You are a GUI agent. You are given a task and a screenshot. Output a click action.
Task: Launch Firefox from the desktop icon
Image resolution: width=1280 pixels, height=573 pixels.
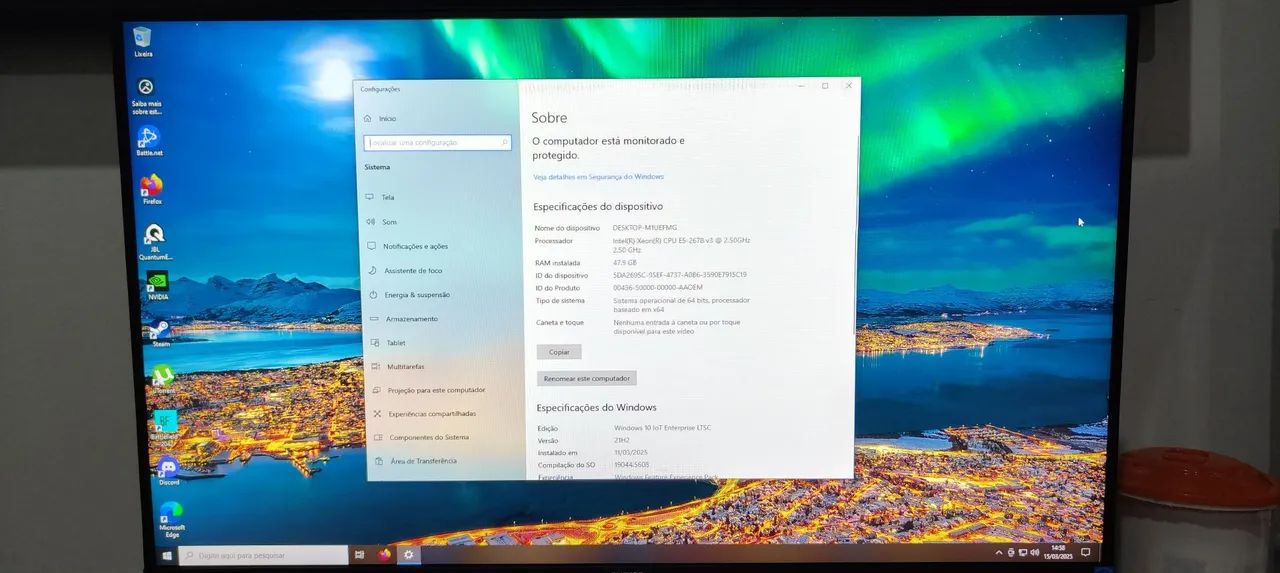coord(151,187)
